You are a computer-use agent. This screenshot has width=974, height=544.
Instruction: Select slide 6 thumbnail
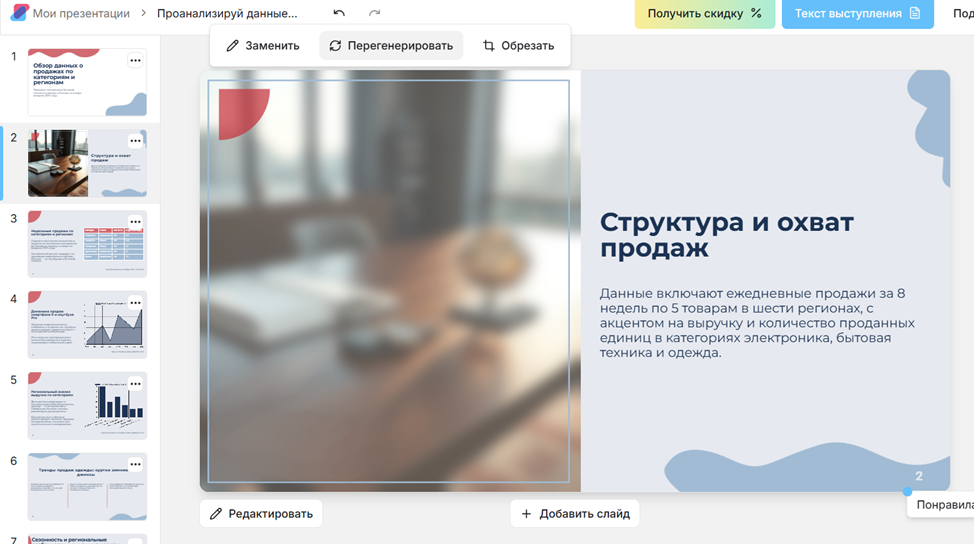coord(87,487)
